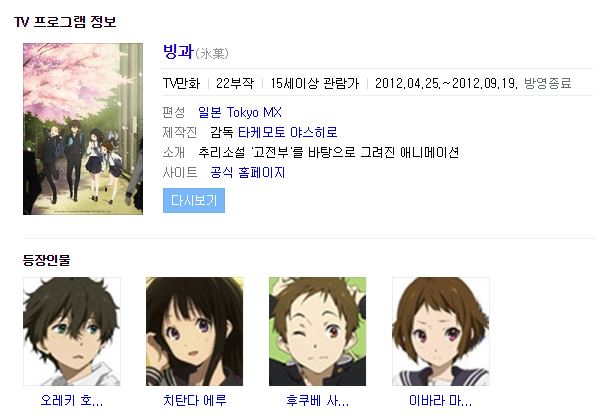Click the TV 프로그램 정보 heading
Viewport: 596px width, 418px height.
[x=65, y=22]
